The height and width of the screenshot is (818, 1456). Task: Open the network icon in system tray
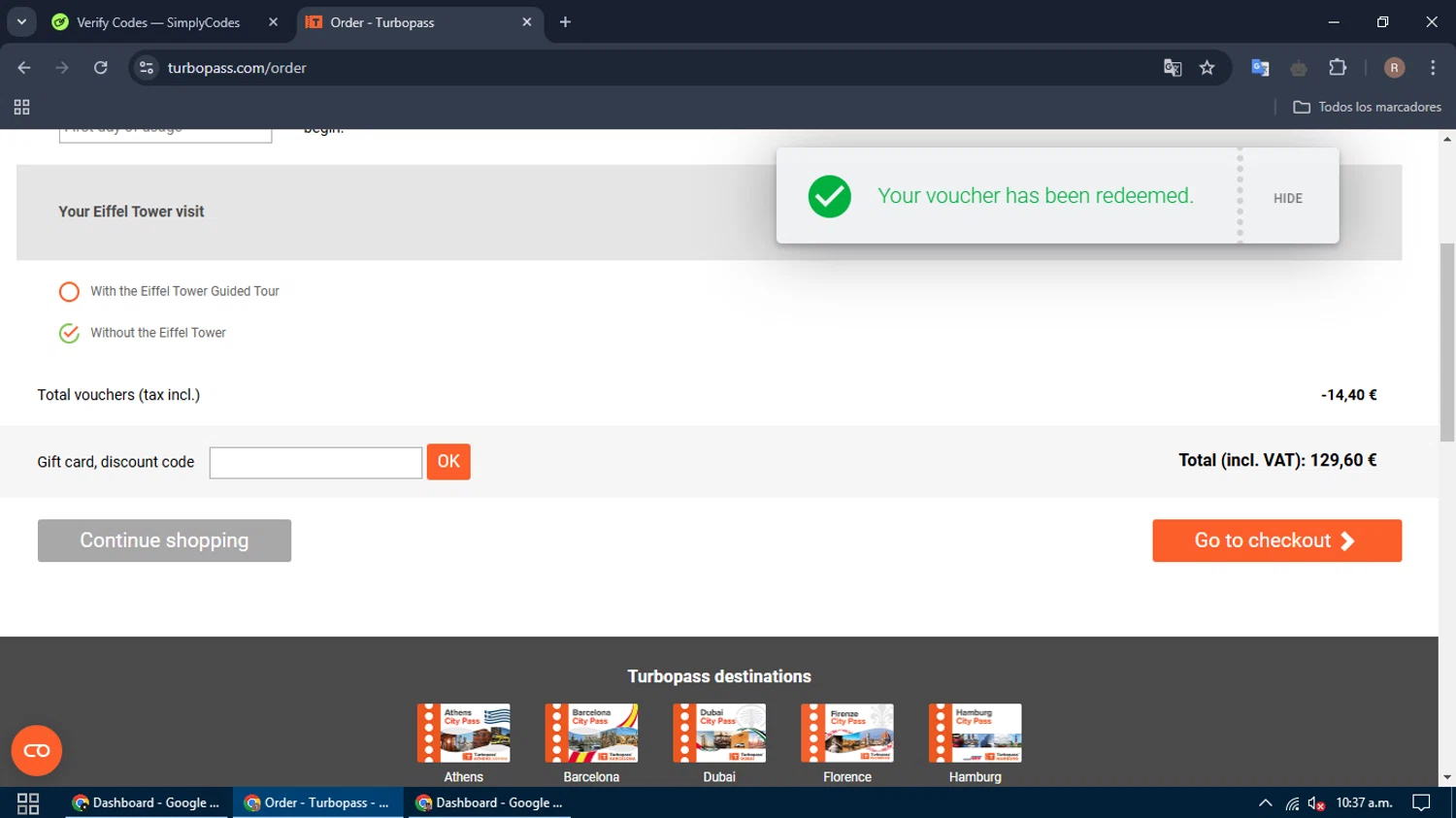tap(1292, 802)
